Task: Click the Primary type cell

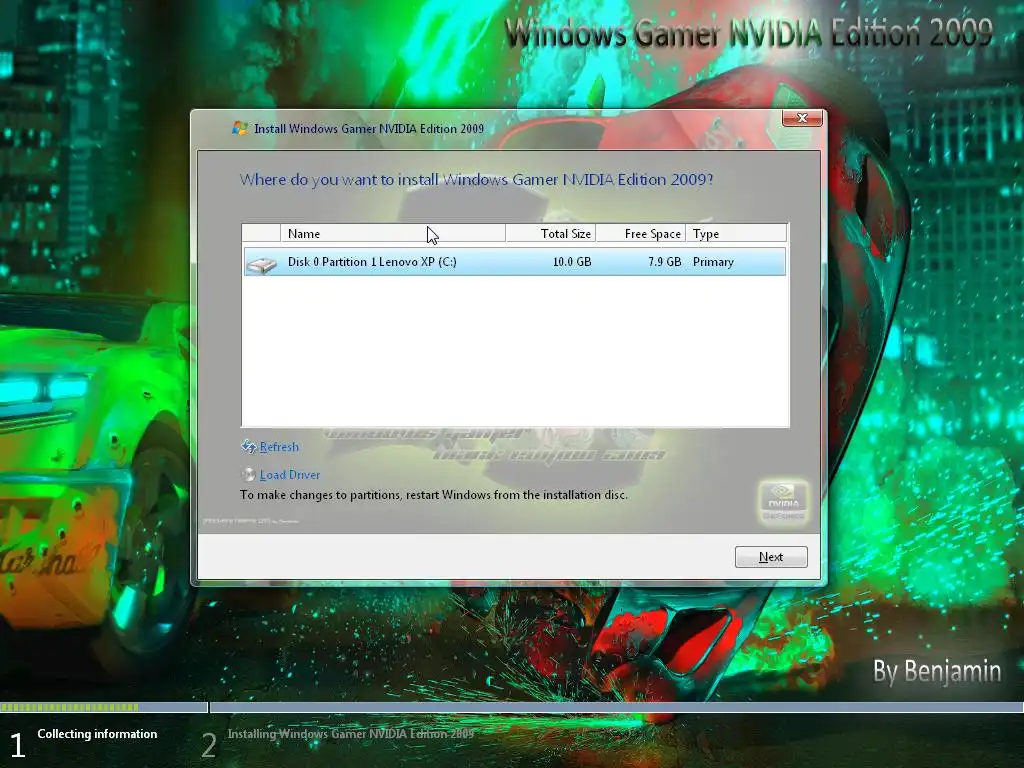Action: [713, 262]
